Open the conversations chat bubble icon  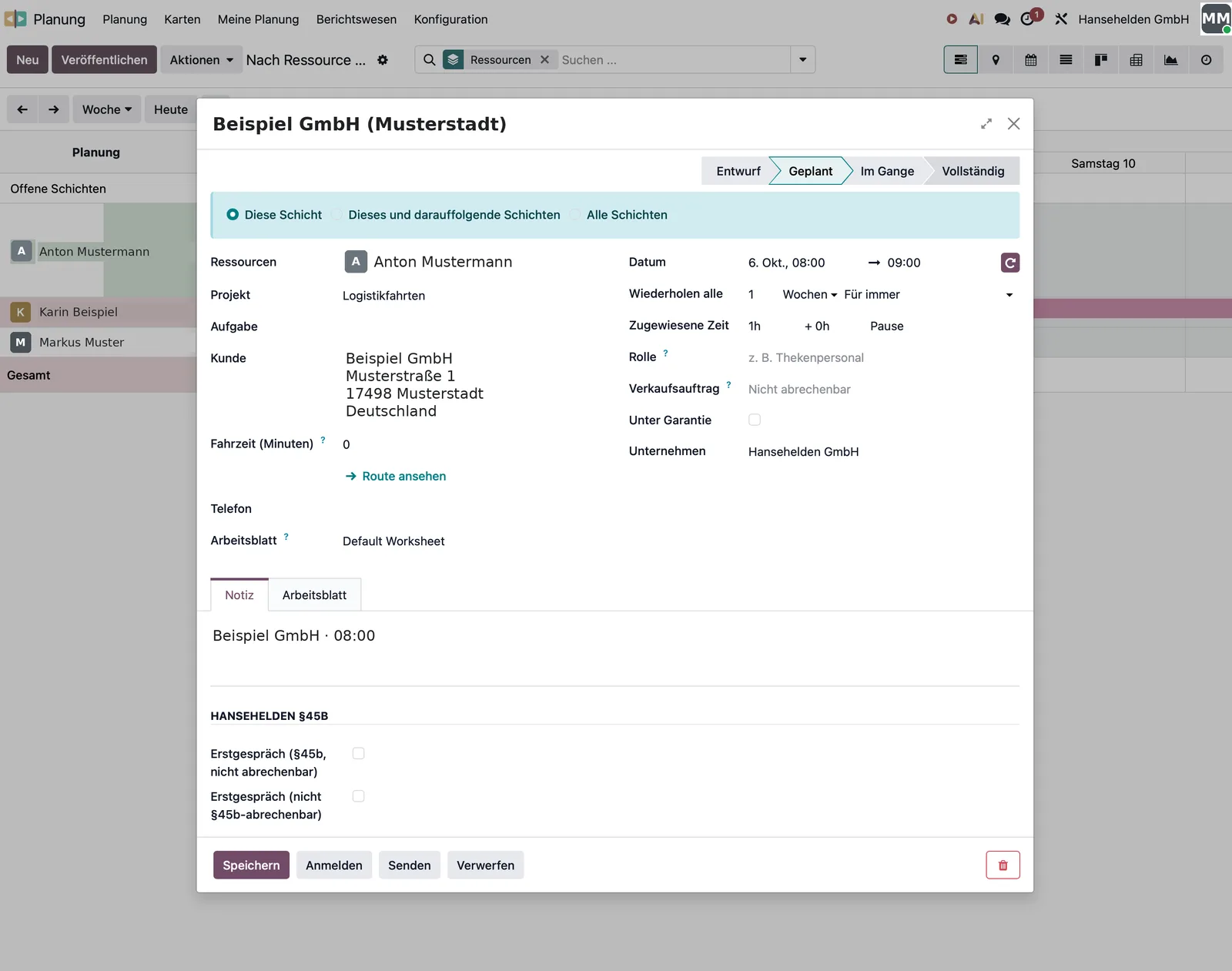(x=1002, y=19)
